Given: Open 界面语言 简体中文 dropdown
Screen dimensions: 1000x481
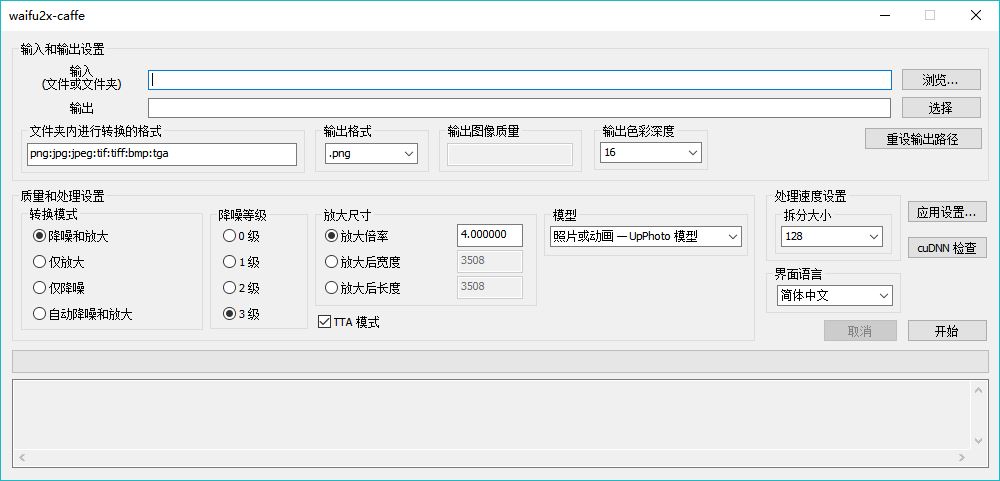Looking at the screenshot, I should coord(834,296).
